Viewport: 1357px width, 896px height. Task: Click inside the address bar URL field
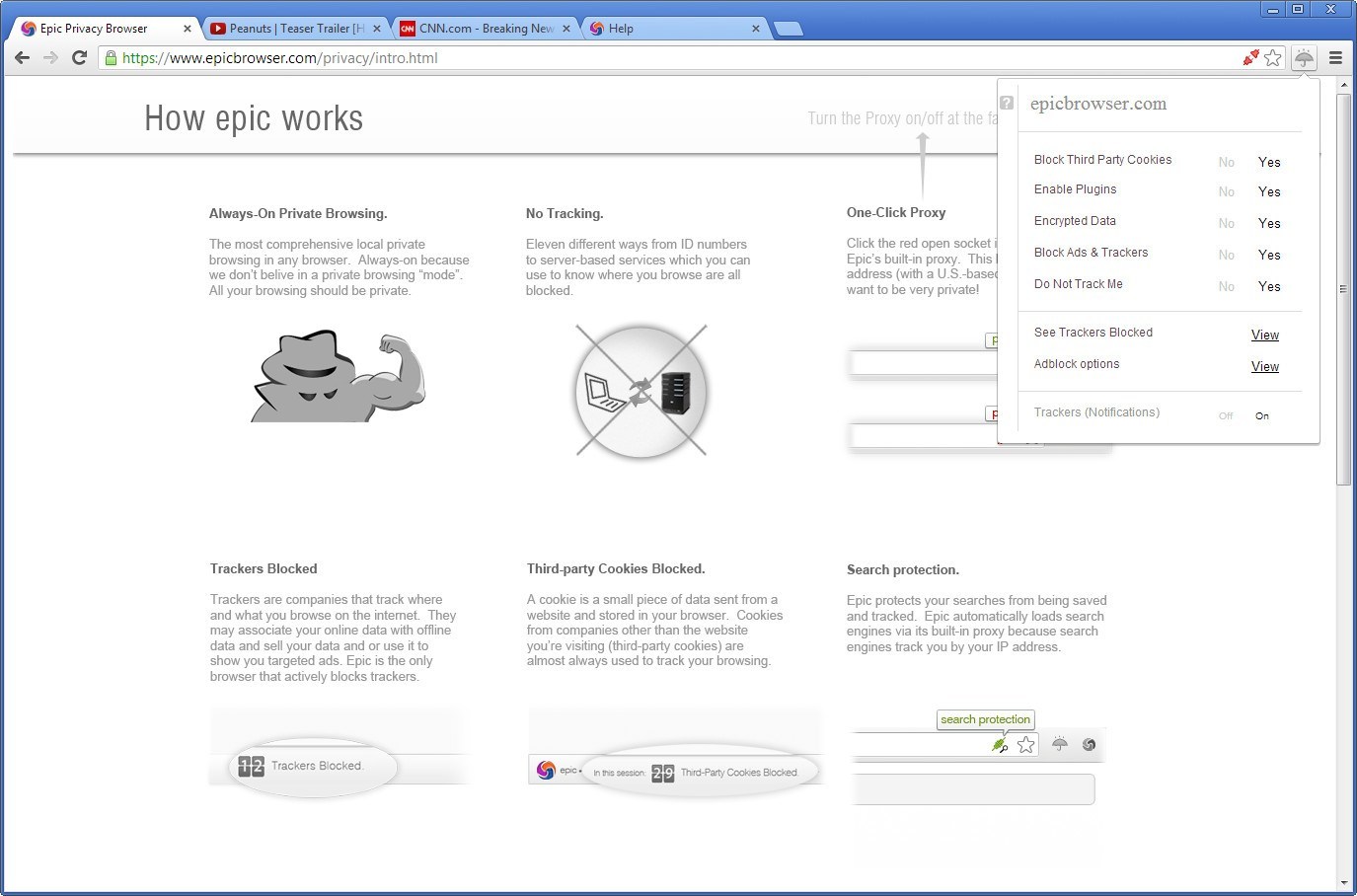click(395, 58)
